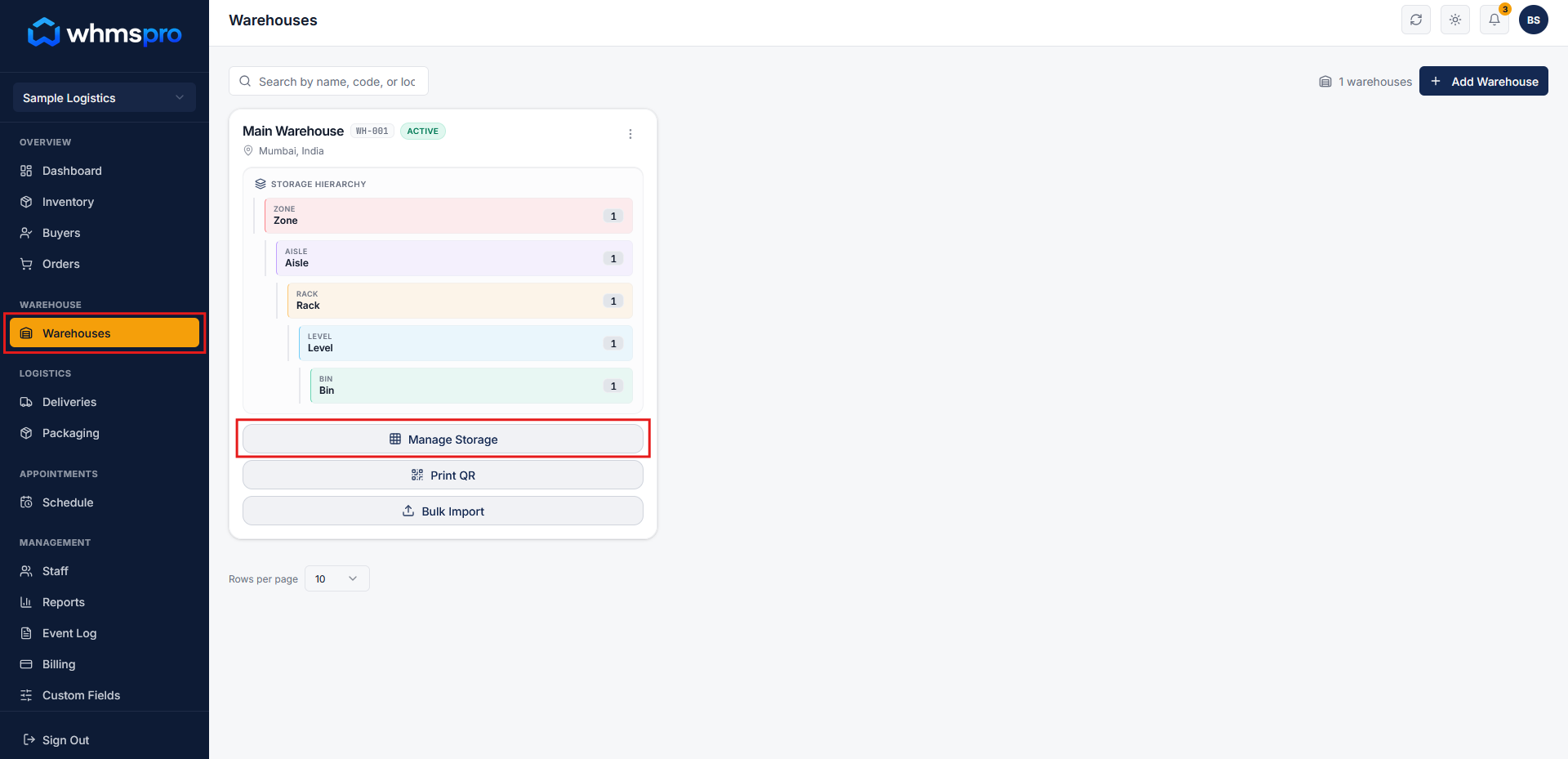Click the Deliveries truck icon
This screenshot has height=759, width=1568.
(26, 402)
